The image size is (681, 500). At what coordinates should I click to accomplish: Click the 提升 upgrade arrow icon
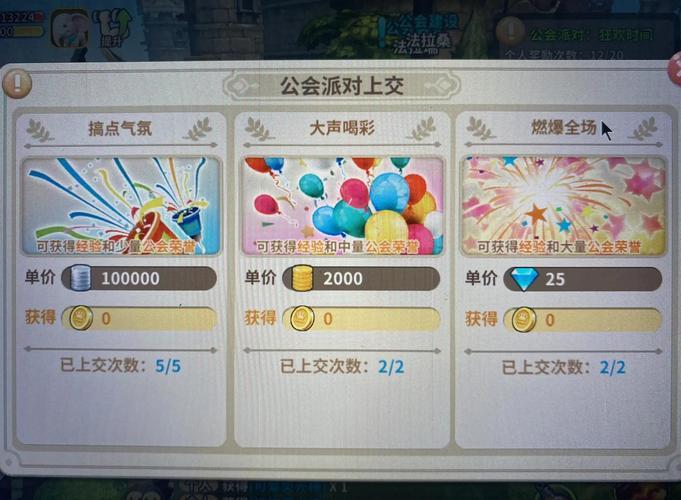[x=113, y=29]
